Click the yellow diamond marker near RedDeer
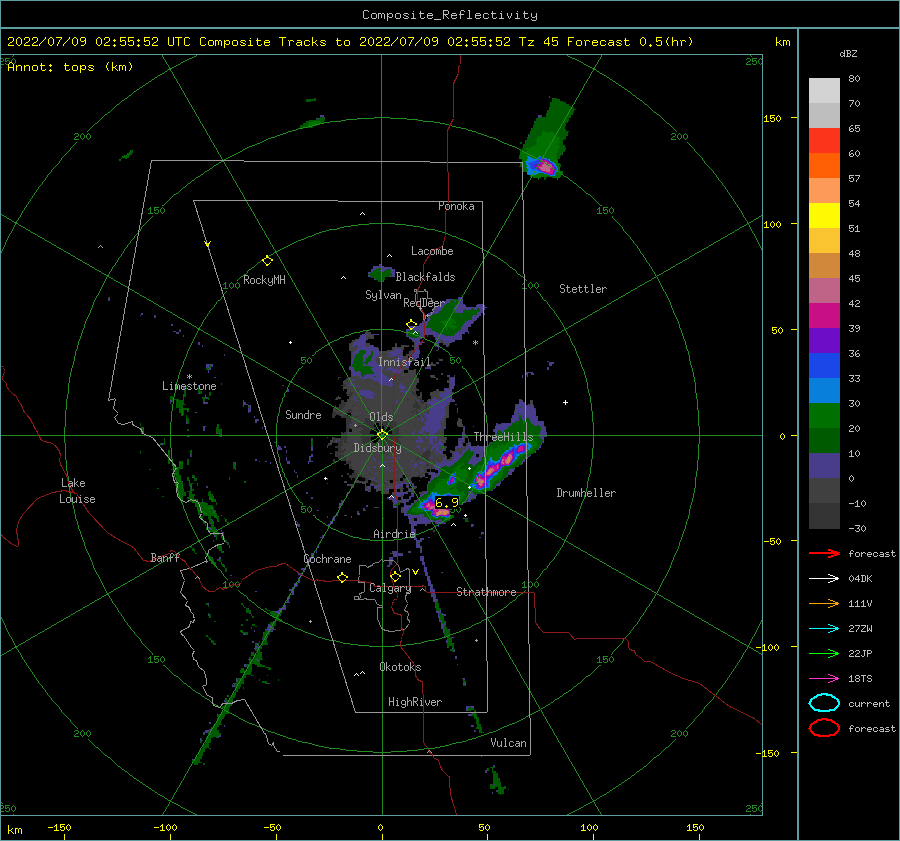The image size is (900, 841). (x=412, y=325)
